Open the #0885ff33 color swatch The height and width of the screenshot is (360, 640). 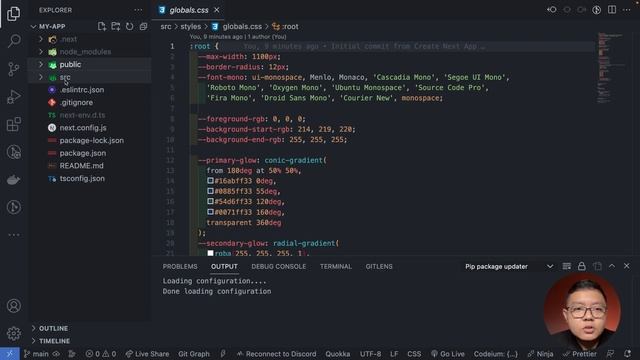[210, 191]
